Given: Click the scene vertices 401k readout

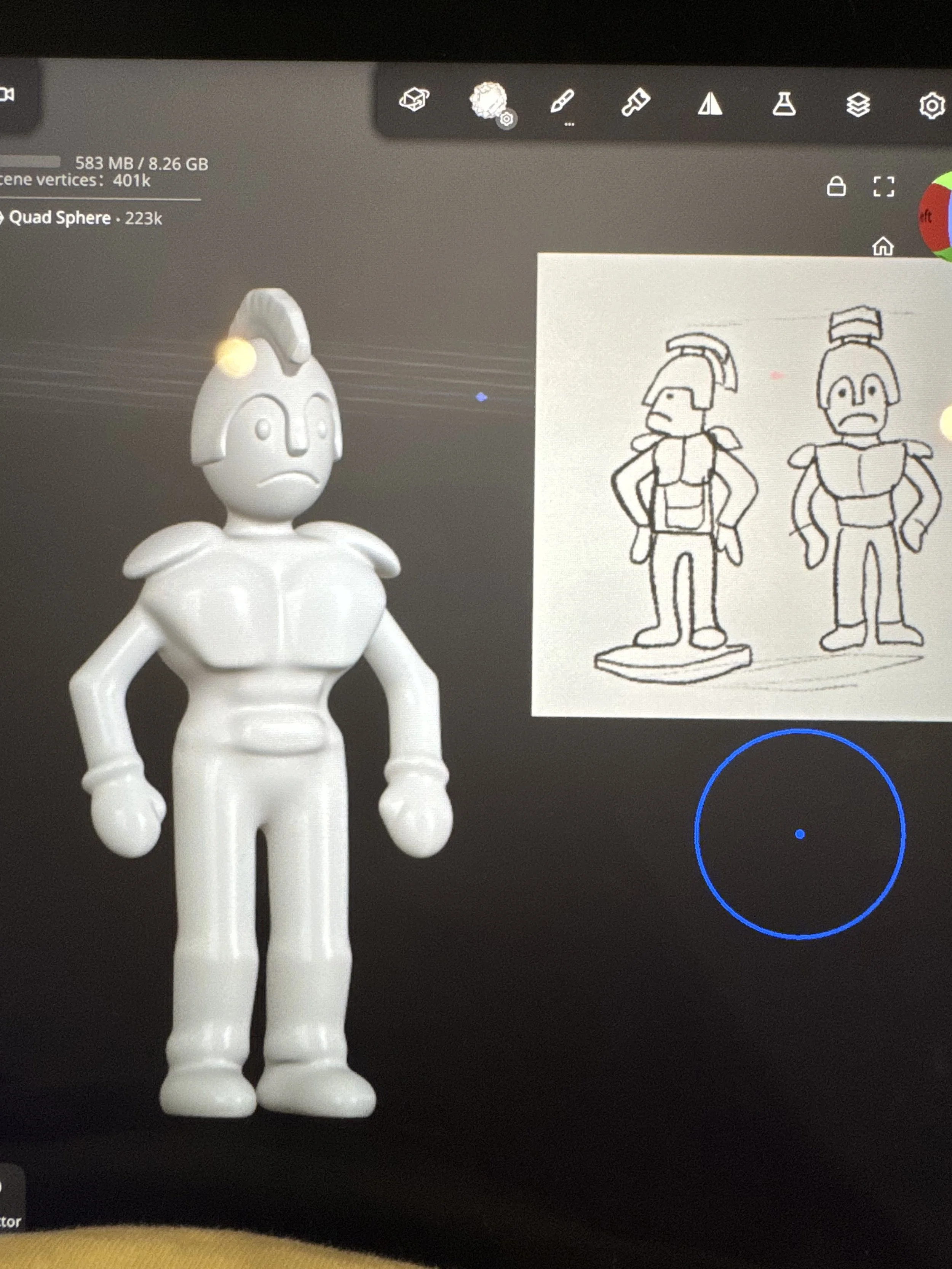Looking at the screenshot, I should (75, 180).
